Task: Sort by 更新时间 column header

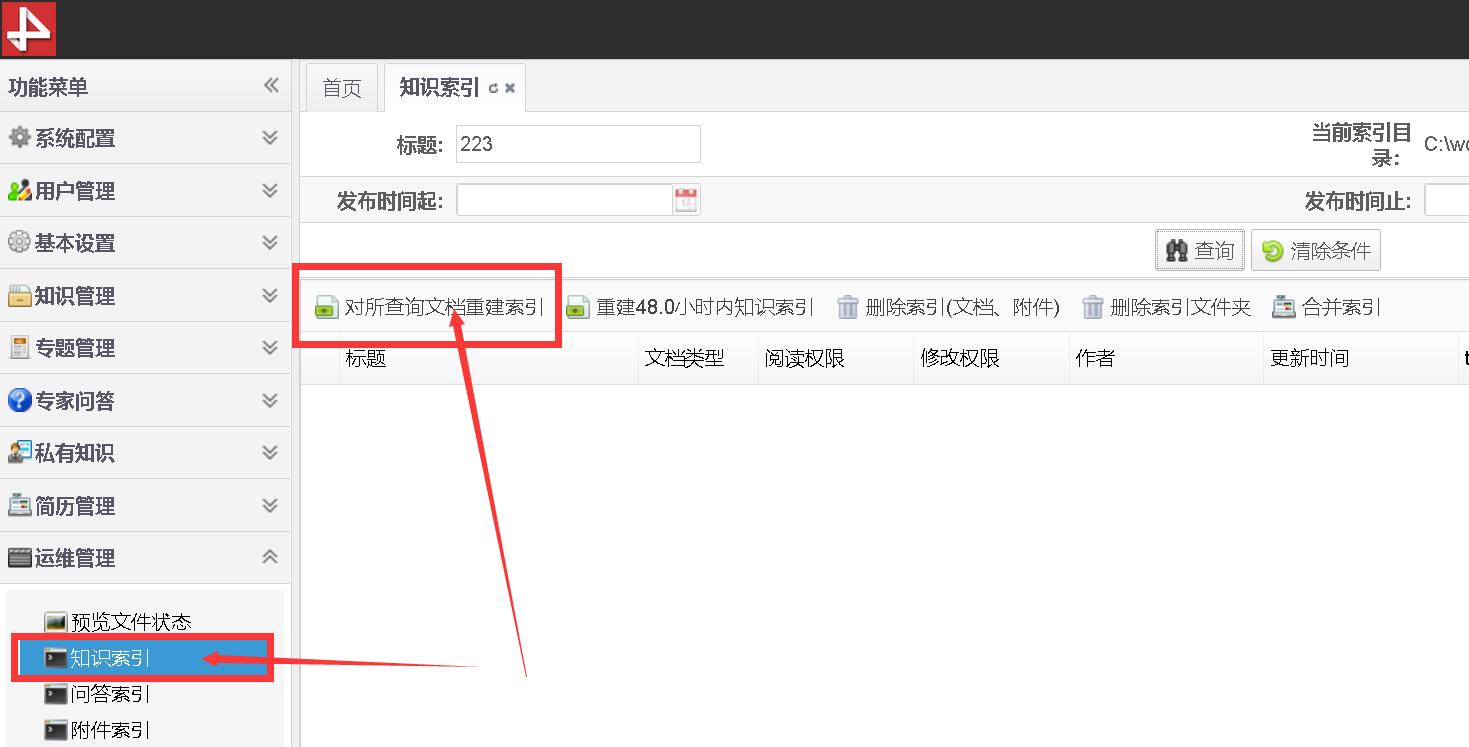Action: tap(1361, 358)
